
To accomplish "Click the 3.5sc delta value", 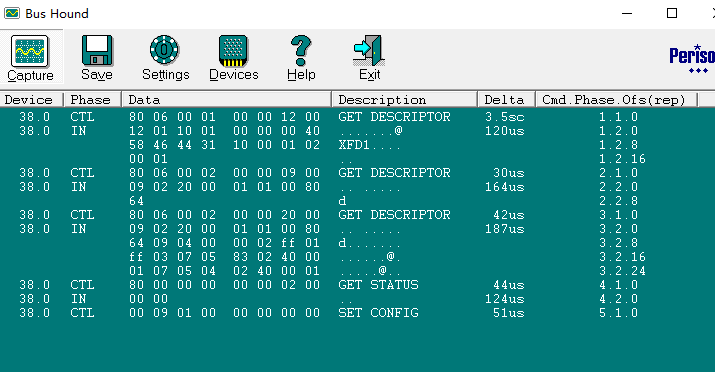I will coord(504,117).
